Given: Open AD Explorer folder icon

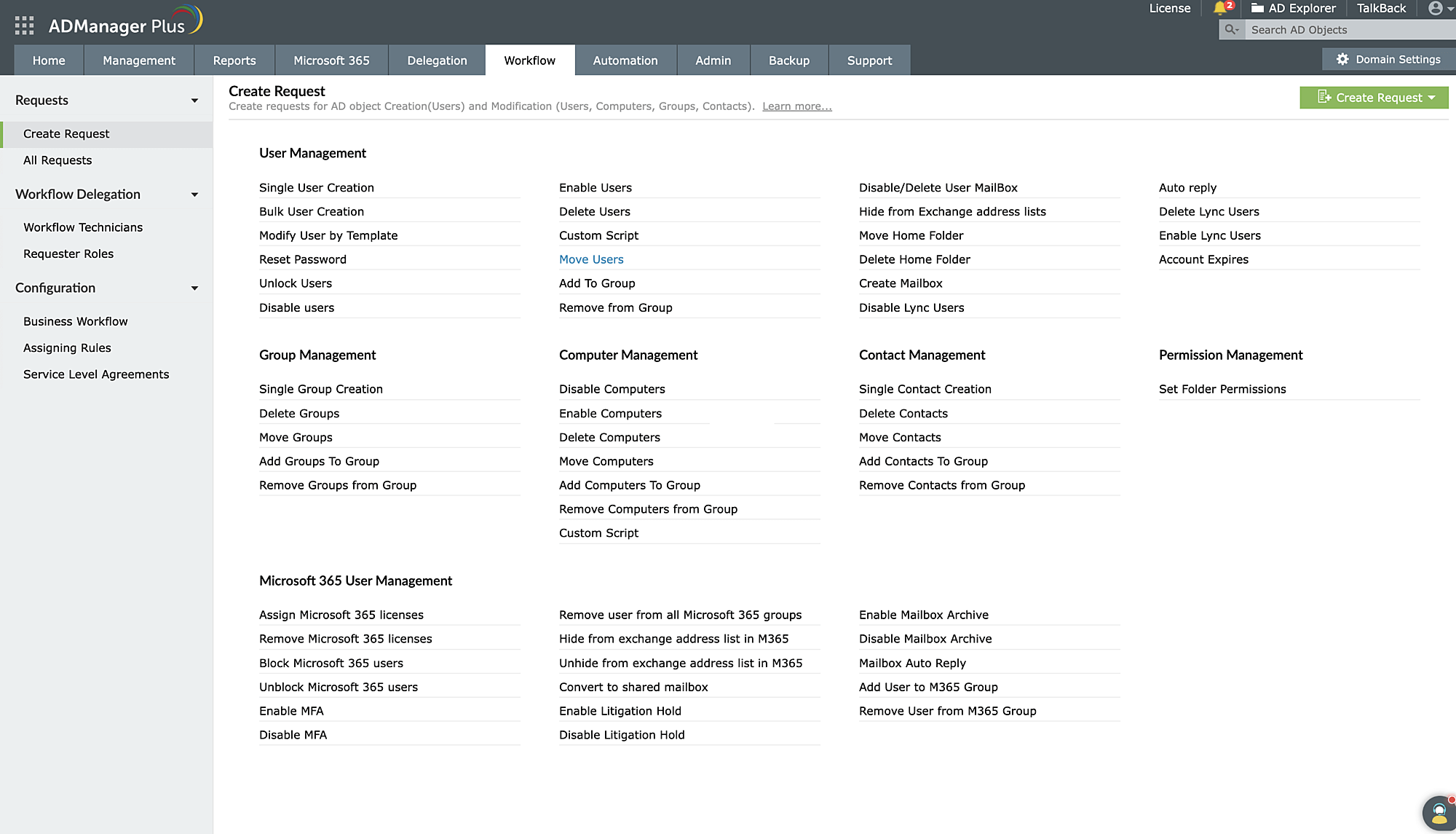Looking at the screenshot, I should point(1257,8).
